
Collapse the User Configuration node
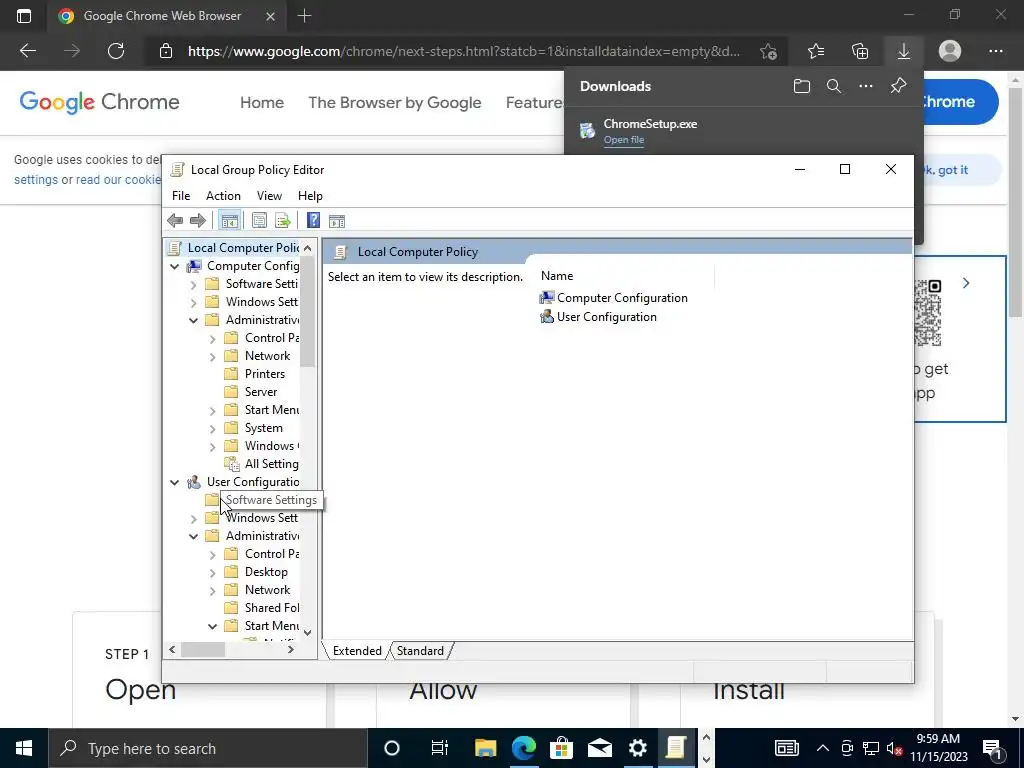(174, 483)
